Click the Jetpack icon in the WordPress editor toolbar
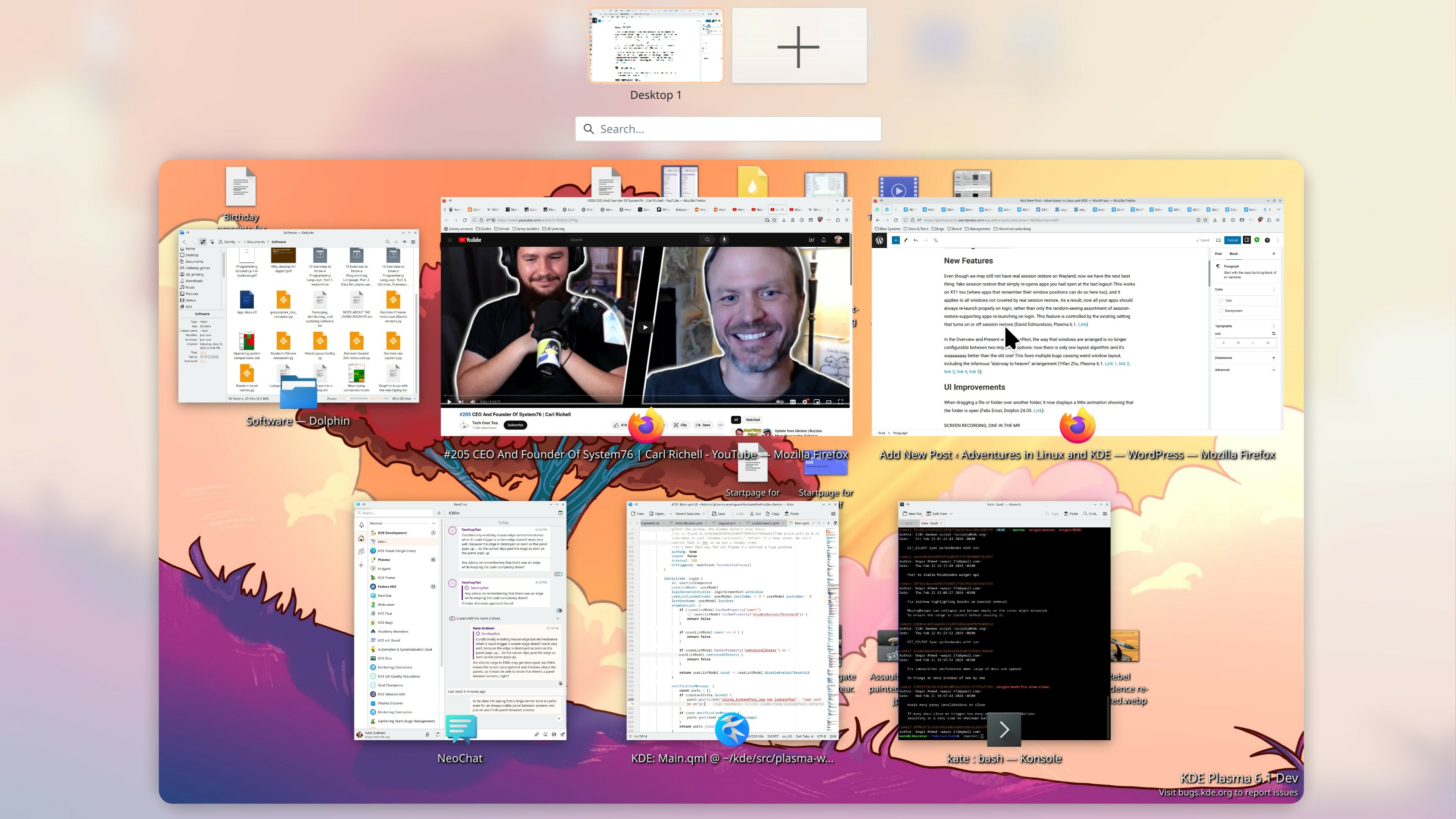1456x819 pixels. 1257,240
